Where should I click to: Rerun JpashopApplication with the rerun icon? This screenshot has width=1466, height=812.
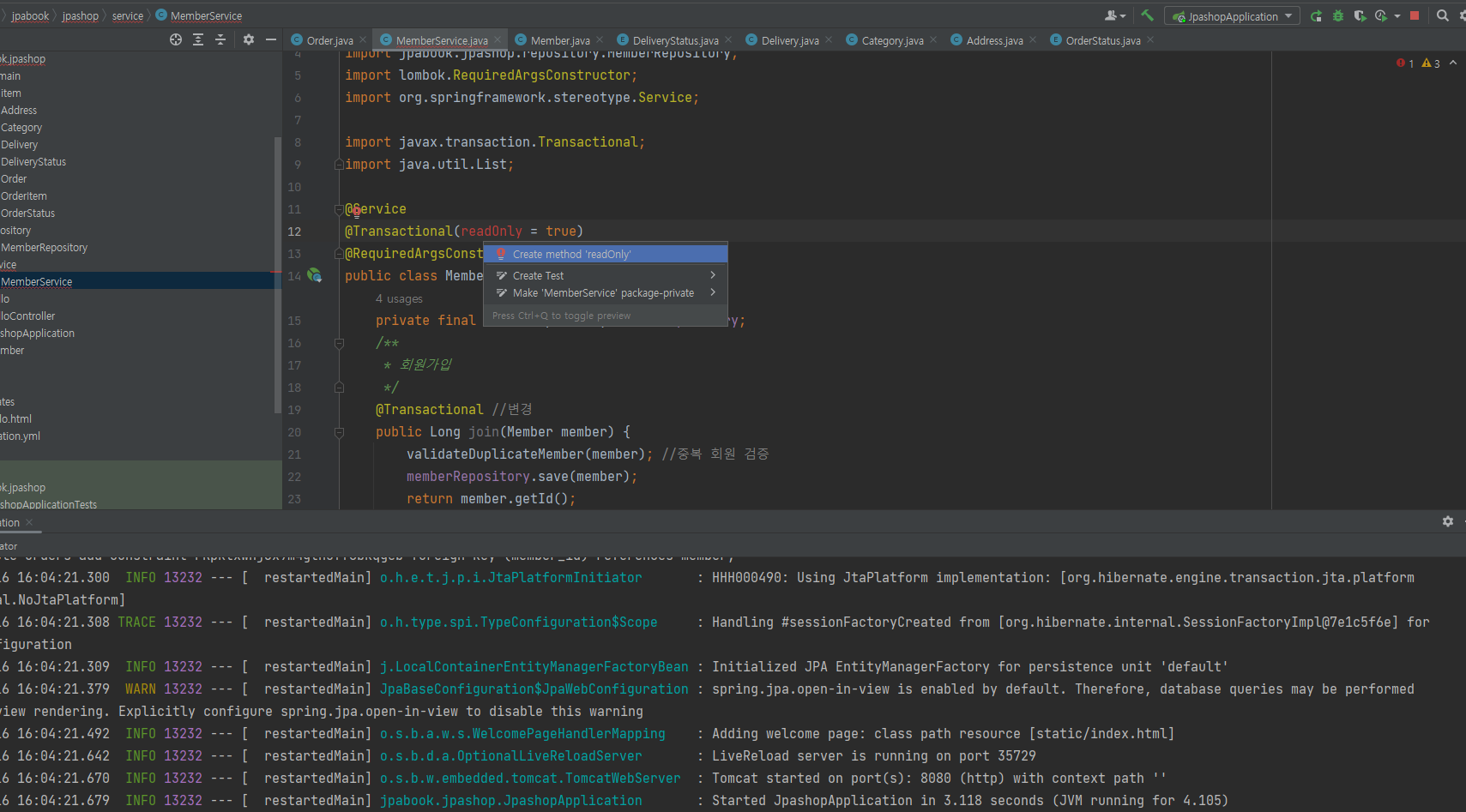pyautogui.click(x=1316, y=15)
